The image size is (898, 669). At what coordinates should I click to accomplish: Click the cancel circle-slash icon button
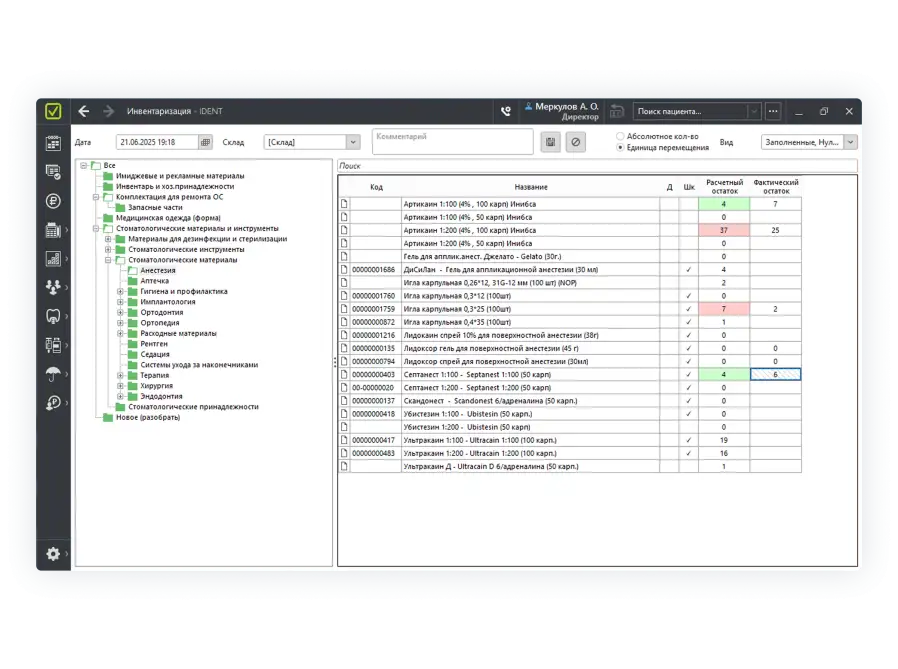point(575,142)
